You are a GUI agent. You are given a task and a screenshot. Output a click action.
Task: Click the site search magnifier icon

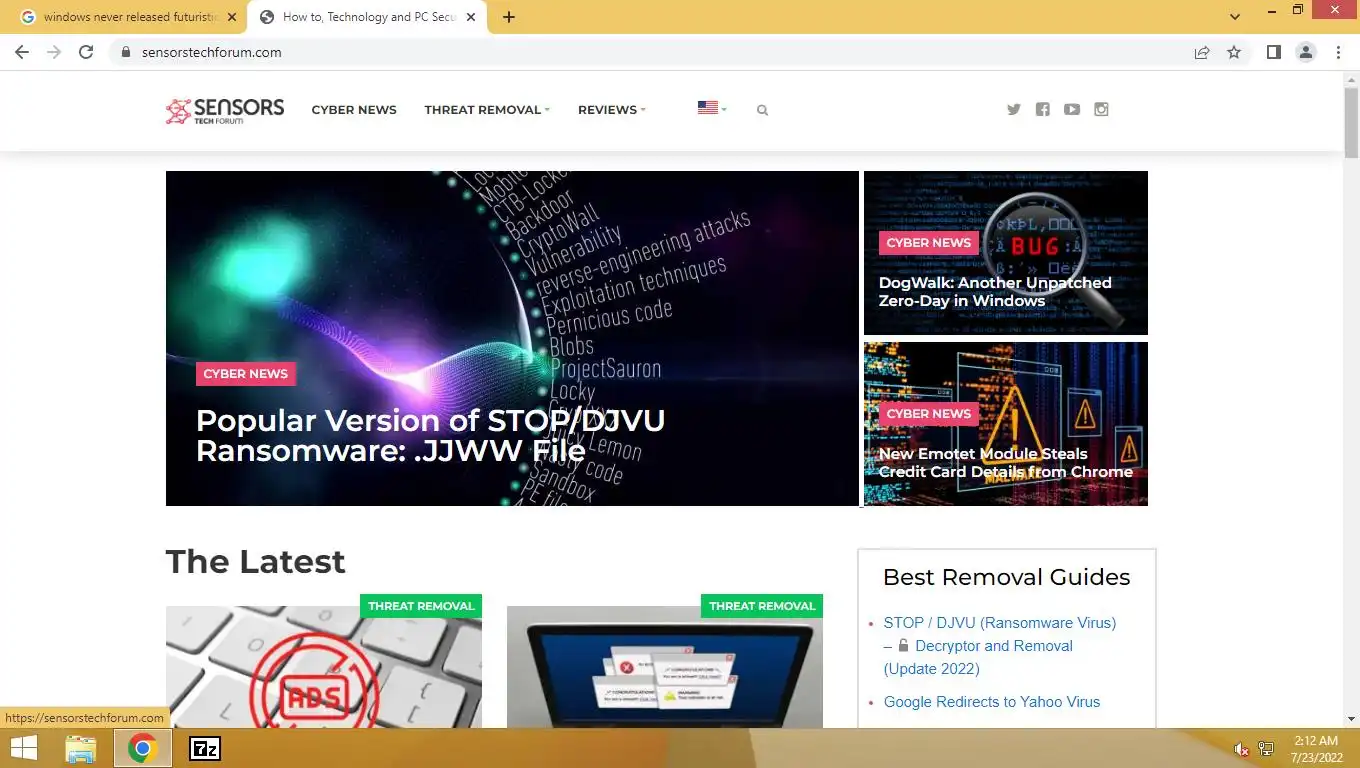tap(762, 110)
